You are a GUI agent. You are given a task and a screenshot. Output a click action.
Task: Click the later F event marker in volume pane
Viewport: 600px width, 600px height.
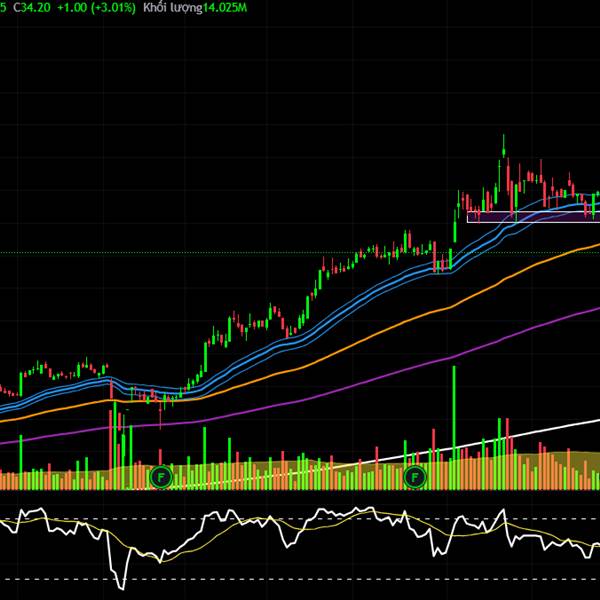[x=415, y=477]
